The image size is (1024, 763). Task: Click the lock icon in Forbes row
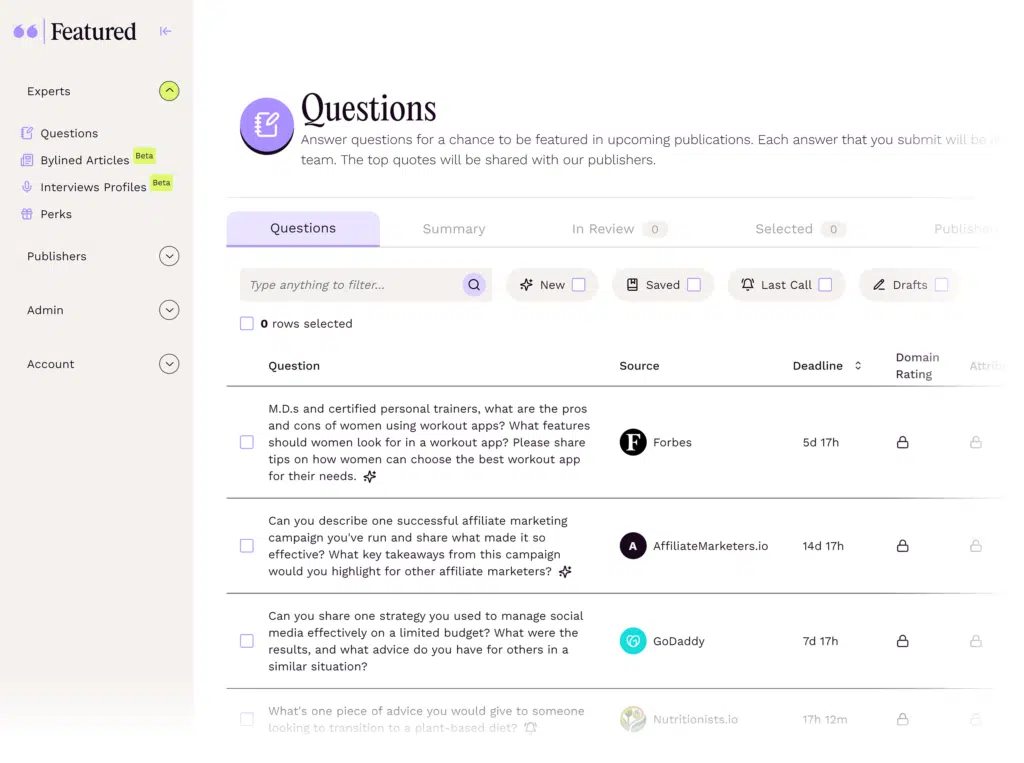(902, 442)
